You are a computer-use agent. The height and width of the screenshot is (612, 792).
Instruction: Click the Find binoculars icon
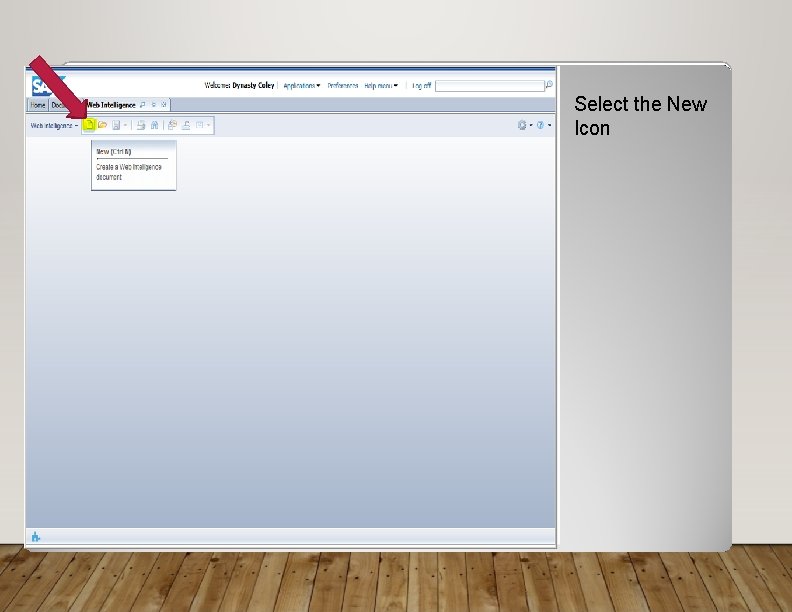[x=155, y=125]
